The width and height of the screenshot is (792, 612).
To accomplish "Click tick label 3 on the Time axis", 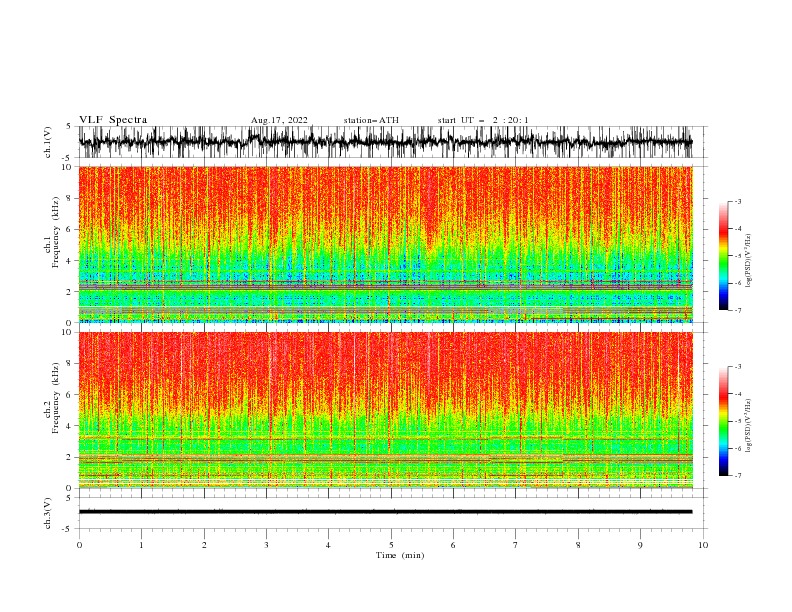I will (266, 545).
